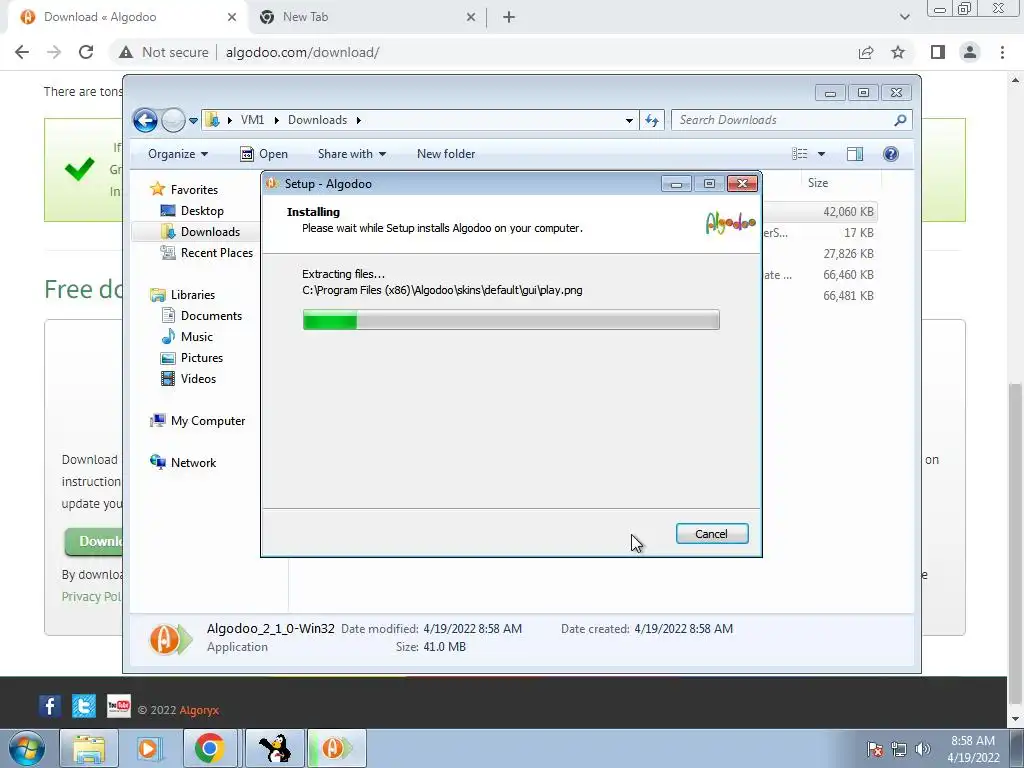The image size is (1024, 768).
Task: Click the Not secure warning indicator
Action: click(x=163, y=52)
